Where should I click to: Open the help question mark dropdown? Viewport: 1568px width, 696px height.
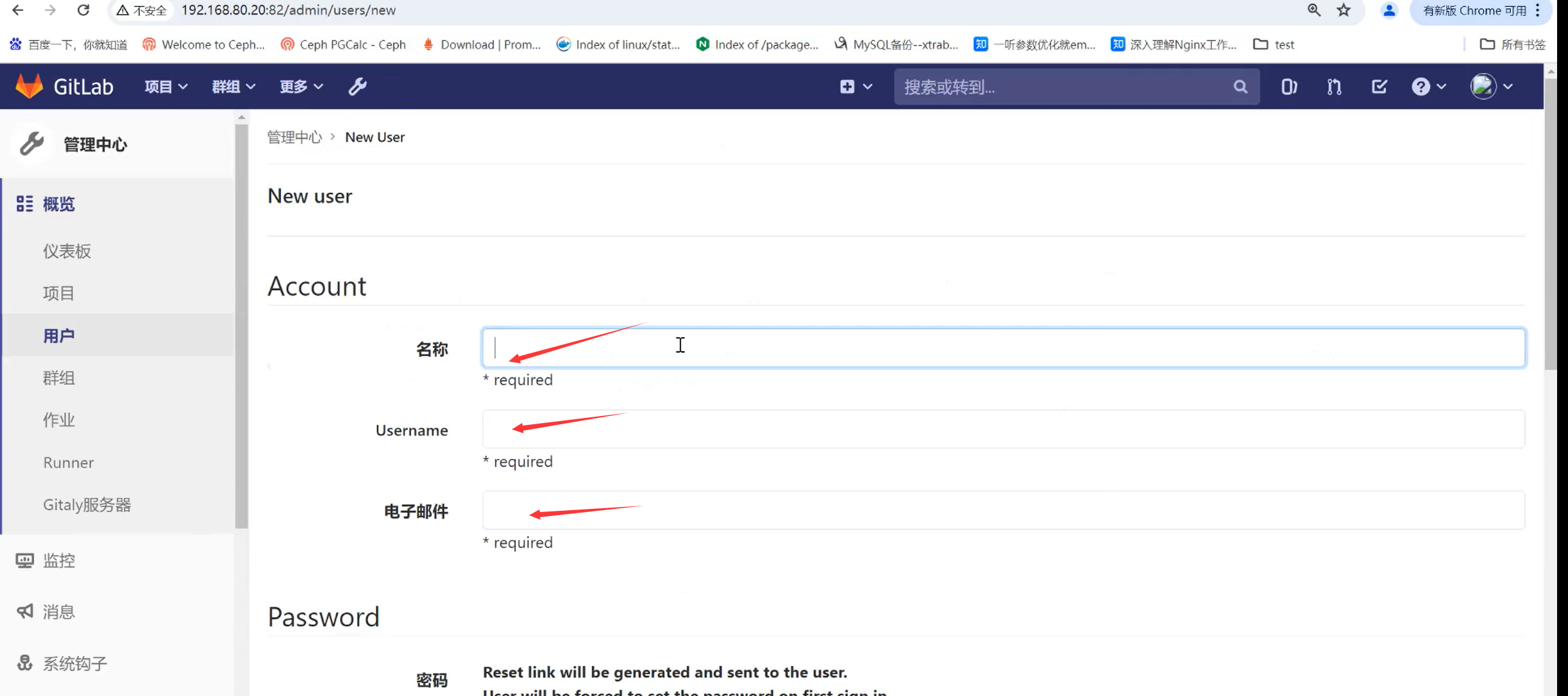[1428, 87]
